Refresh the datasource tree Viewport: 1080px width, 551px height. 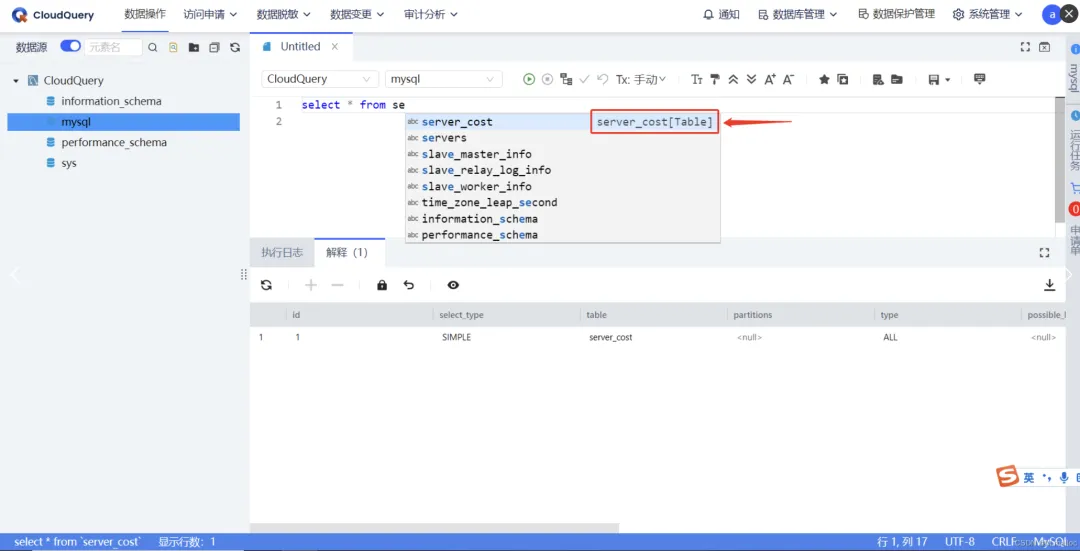[x=235, y=48]
